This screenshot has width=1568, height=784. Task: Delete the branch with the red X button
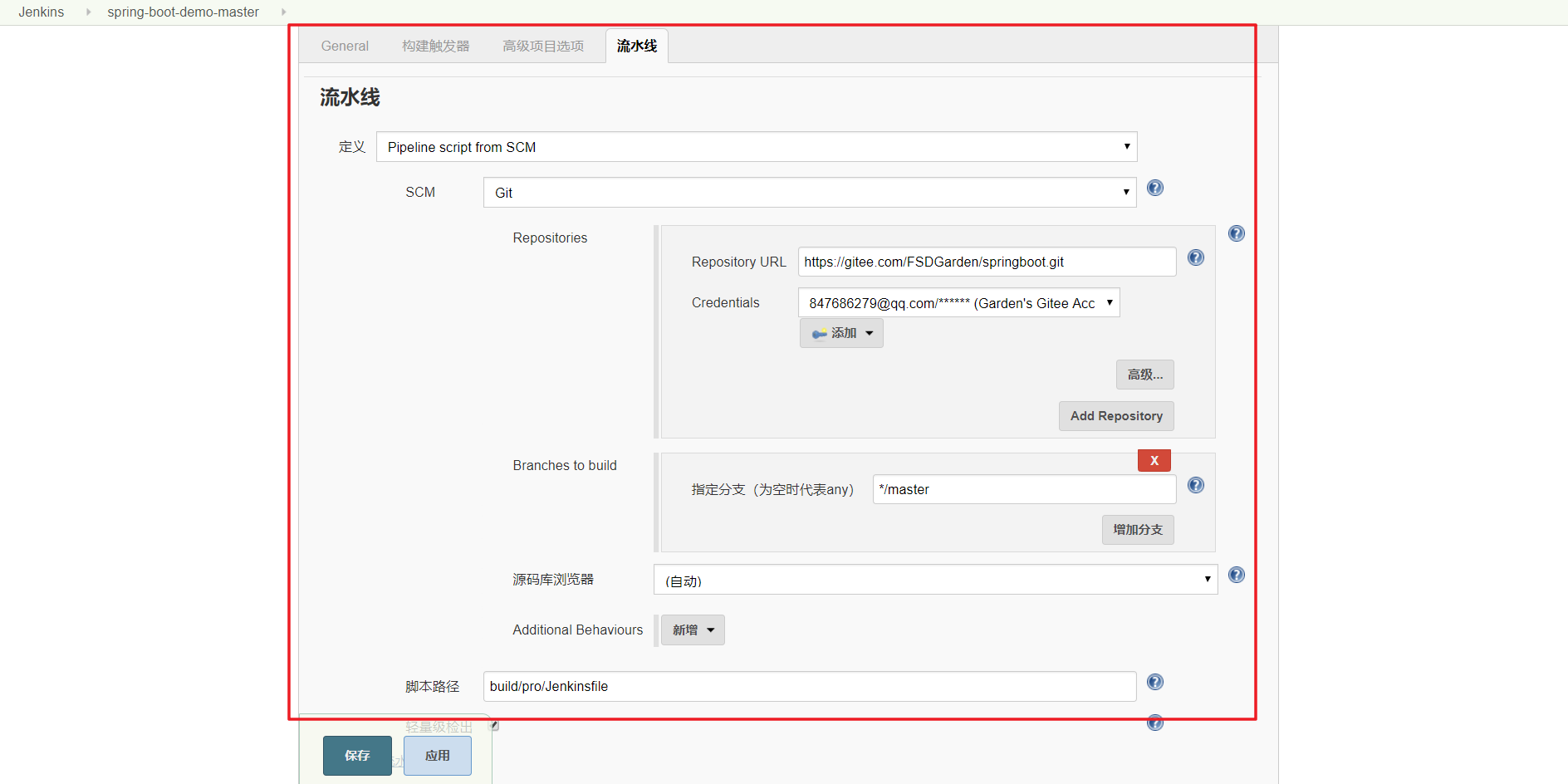1154,460
